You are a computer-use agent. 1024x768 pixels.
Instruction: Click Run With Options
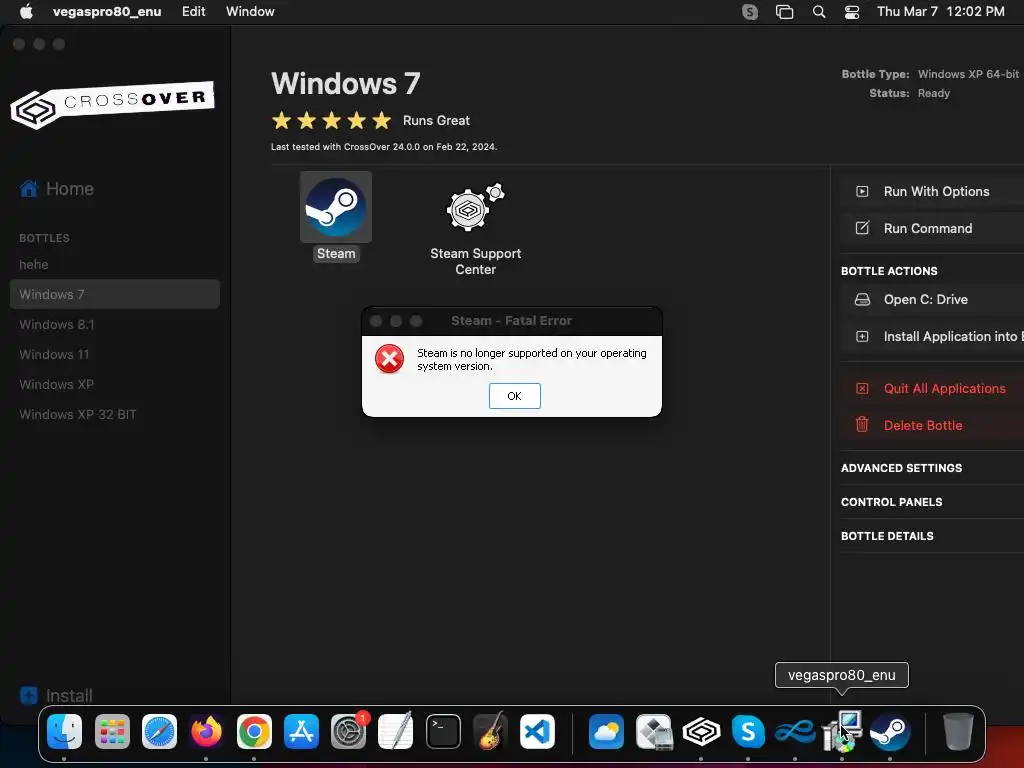pyautogui.click(x=932, y=191)
